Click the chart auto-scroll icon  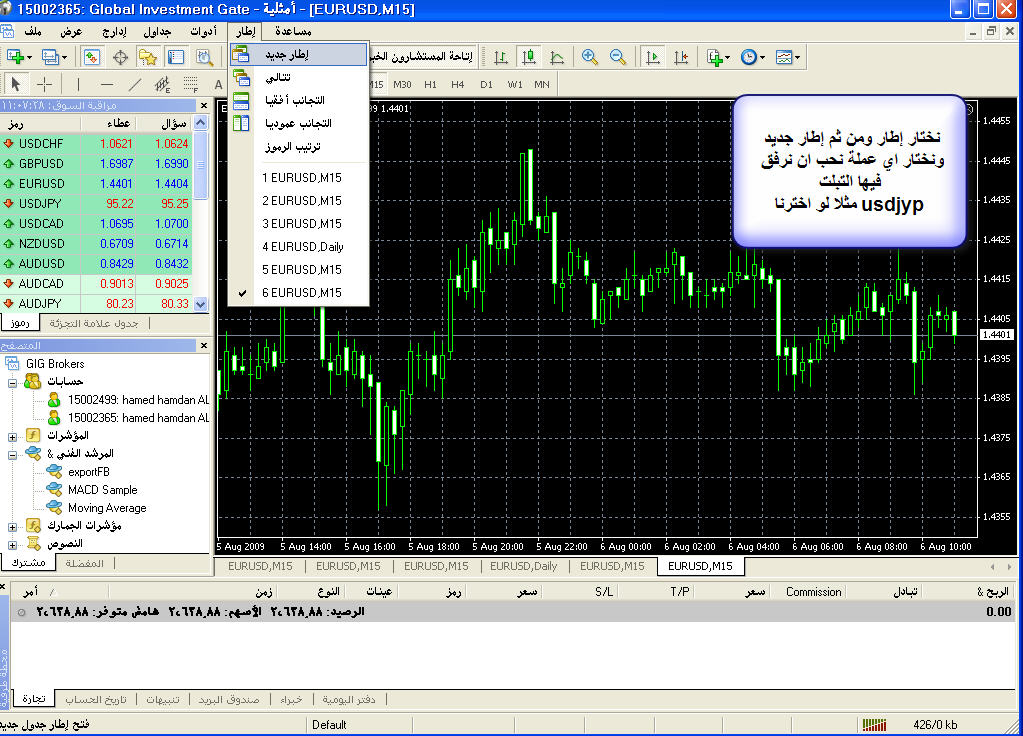tap(653, 58)
